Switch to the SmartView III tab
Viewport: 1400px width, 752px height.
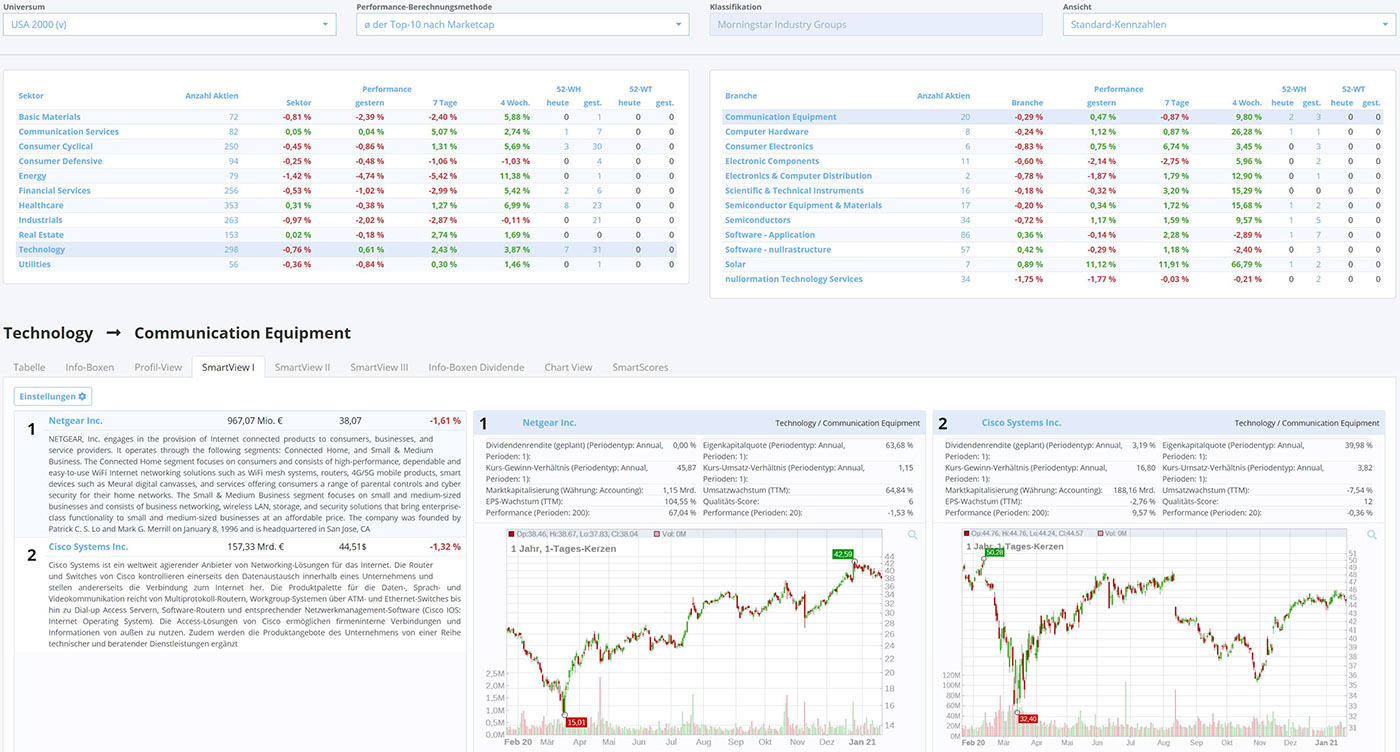click(x=379, y=367)
